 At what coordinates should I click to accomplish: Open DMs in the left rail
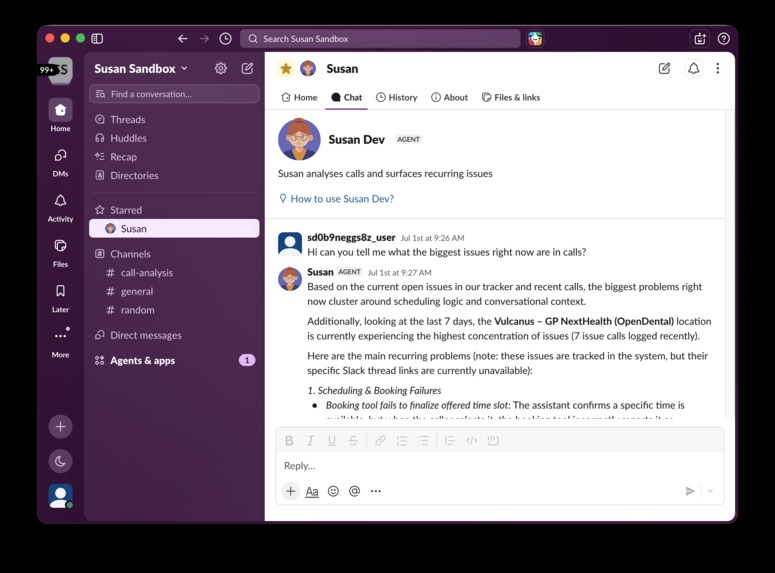[x=60, y=161]
